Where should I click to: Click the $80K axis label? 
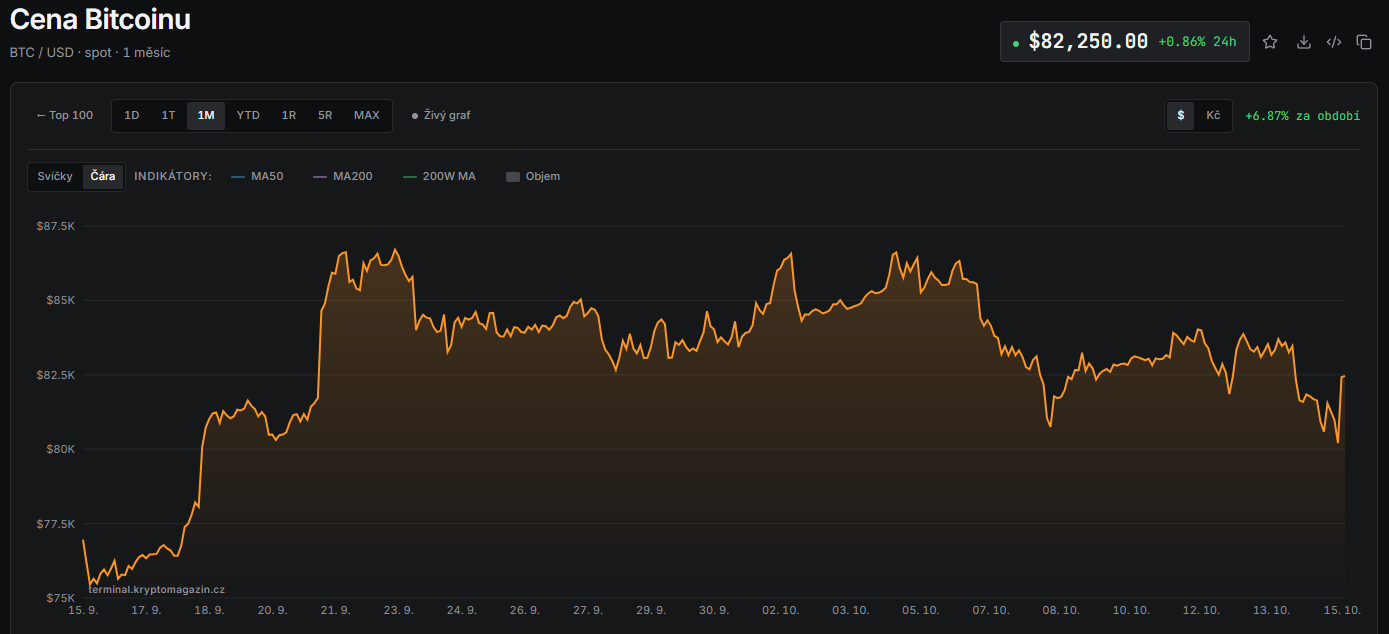tap(59, 449)
